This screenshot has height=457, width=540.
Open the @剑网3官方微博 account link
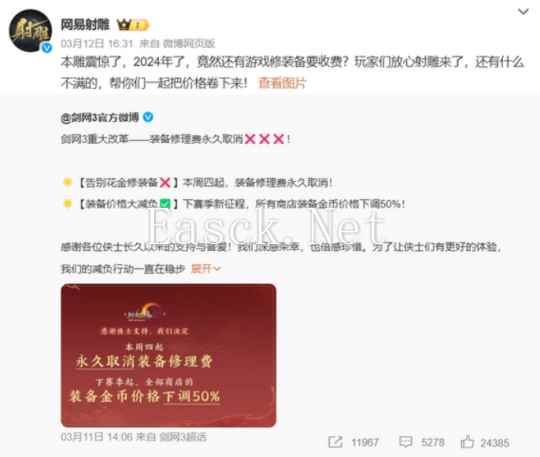click(100, 118)
